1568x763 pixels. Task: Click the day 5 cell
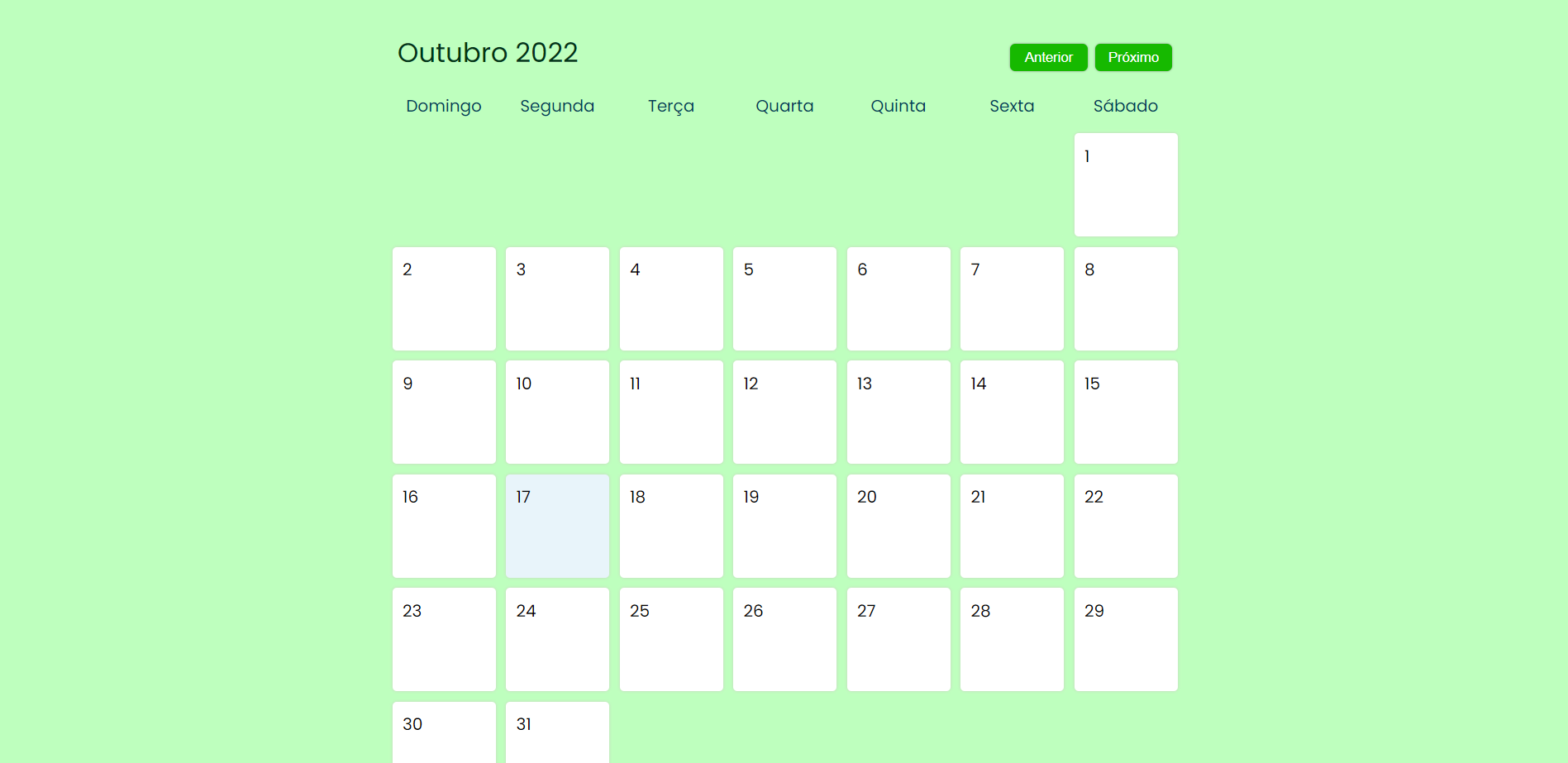pos(784,298)
